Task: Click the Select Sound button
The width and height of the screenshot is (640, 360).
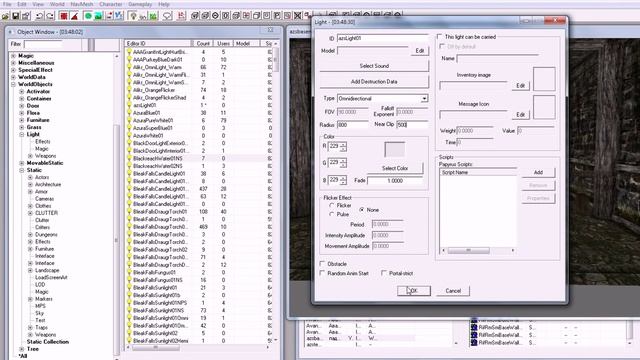Action: pos(374,66)
